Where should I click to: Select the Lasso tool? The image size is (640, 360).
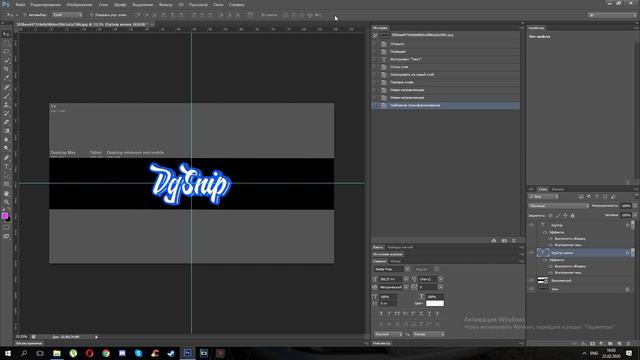point(6,52)
